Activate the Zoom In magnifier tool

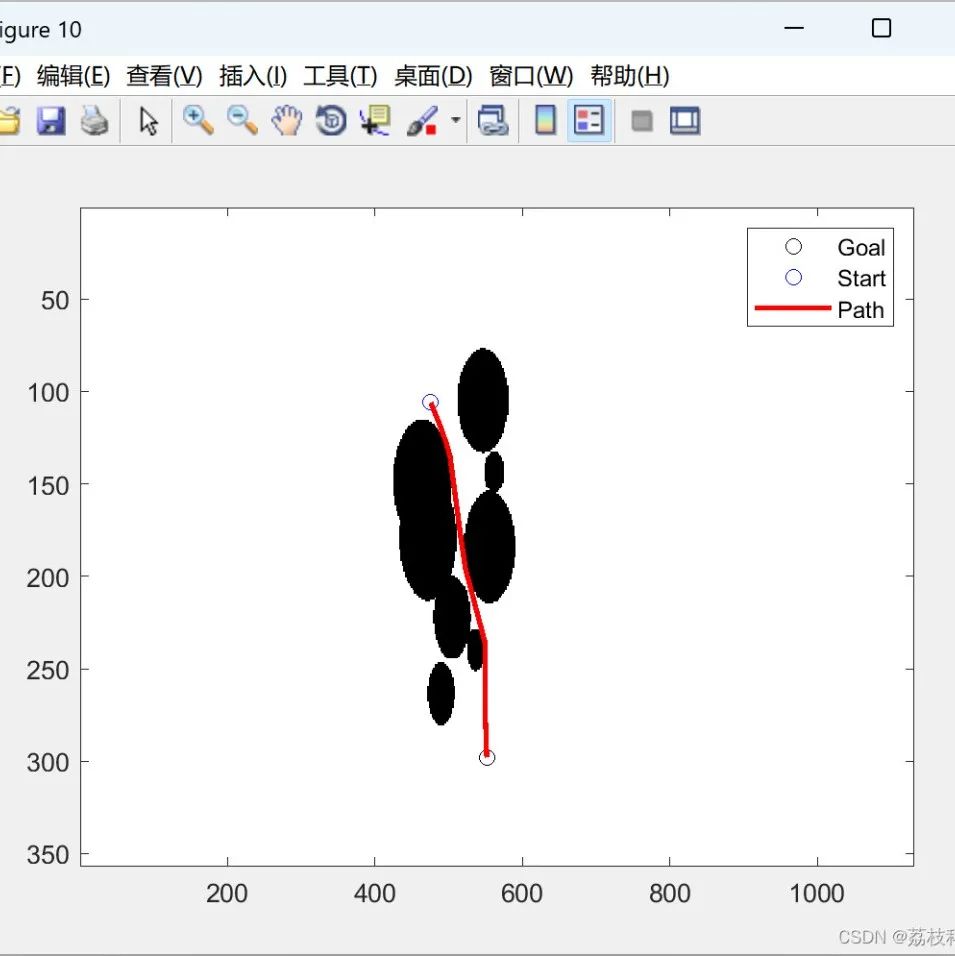coord(198,120)
